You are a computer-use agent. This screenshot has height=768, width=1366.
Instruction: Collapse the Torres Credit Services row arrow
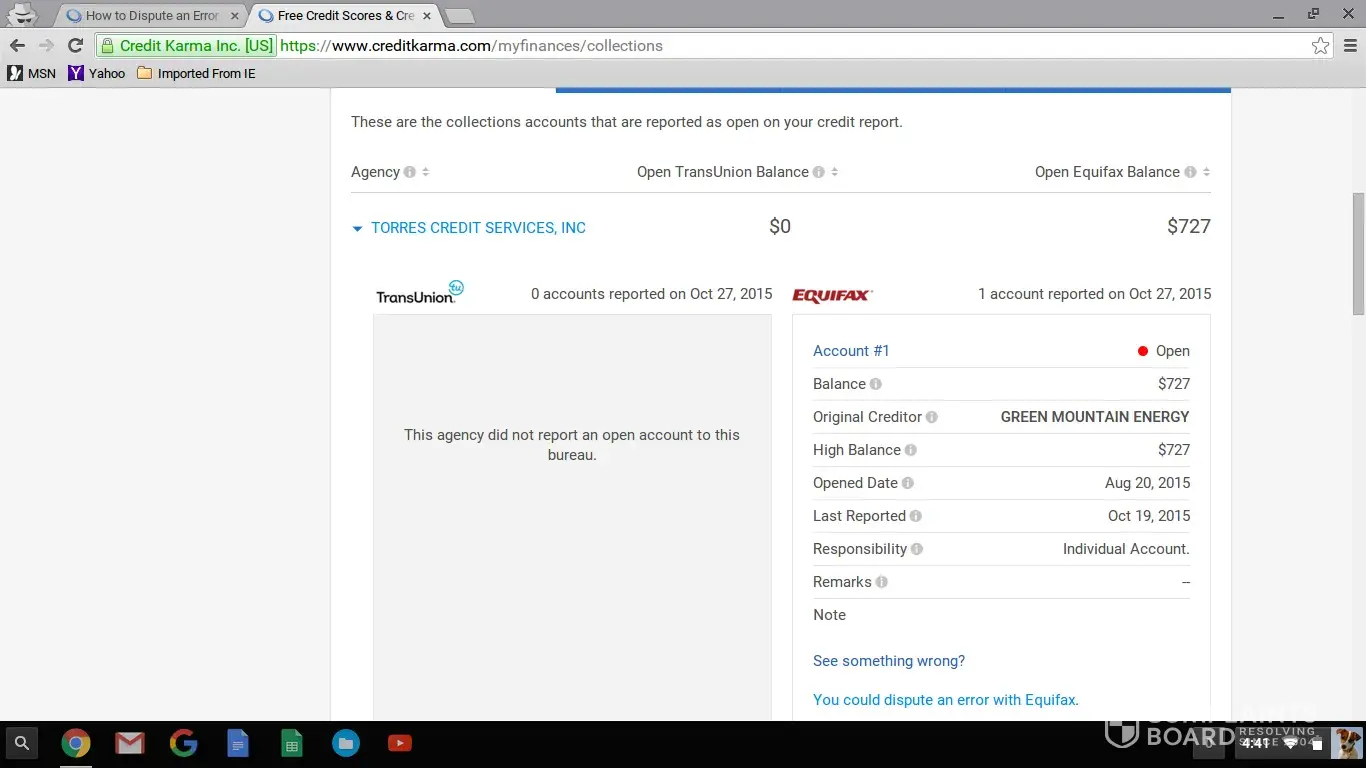tap(357, 229)
